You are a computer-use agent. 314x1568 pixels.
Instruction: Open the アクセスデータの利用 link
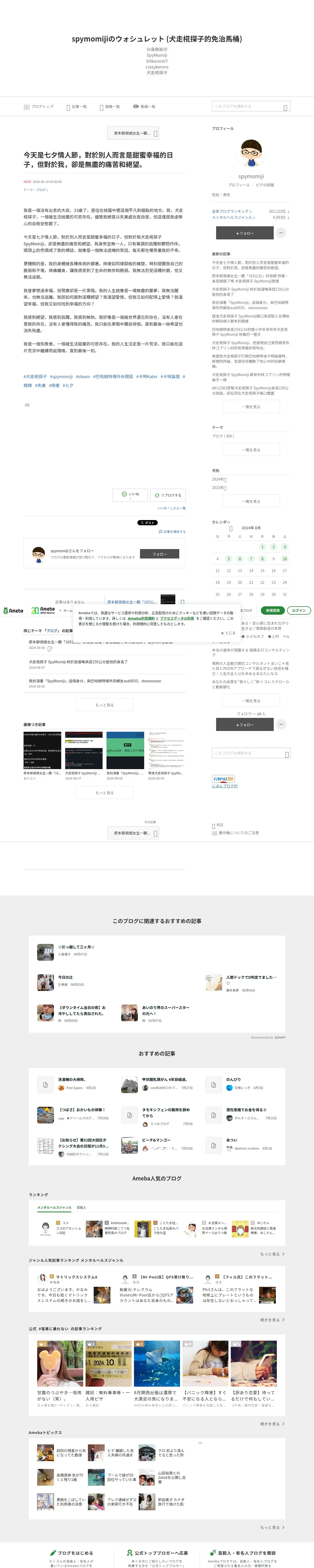click(177, 618)
